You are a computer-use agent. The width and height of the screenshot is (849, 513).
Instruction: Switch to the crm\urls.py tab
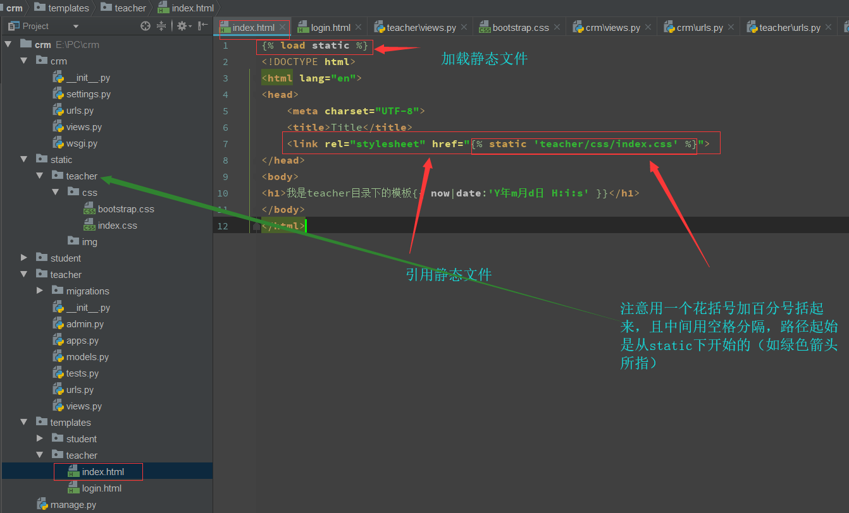click(699, 27)
